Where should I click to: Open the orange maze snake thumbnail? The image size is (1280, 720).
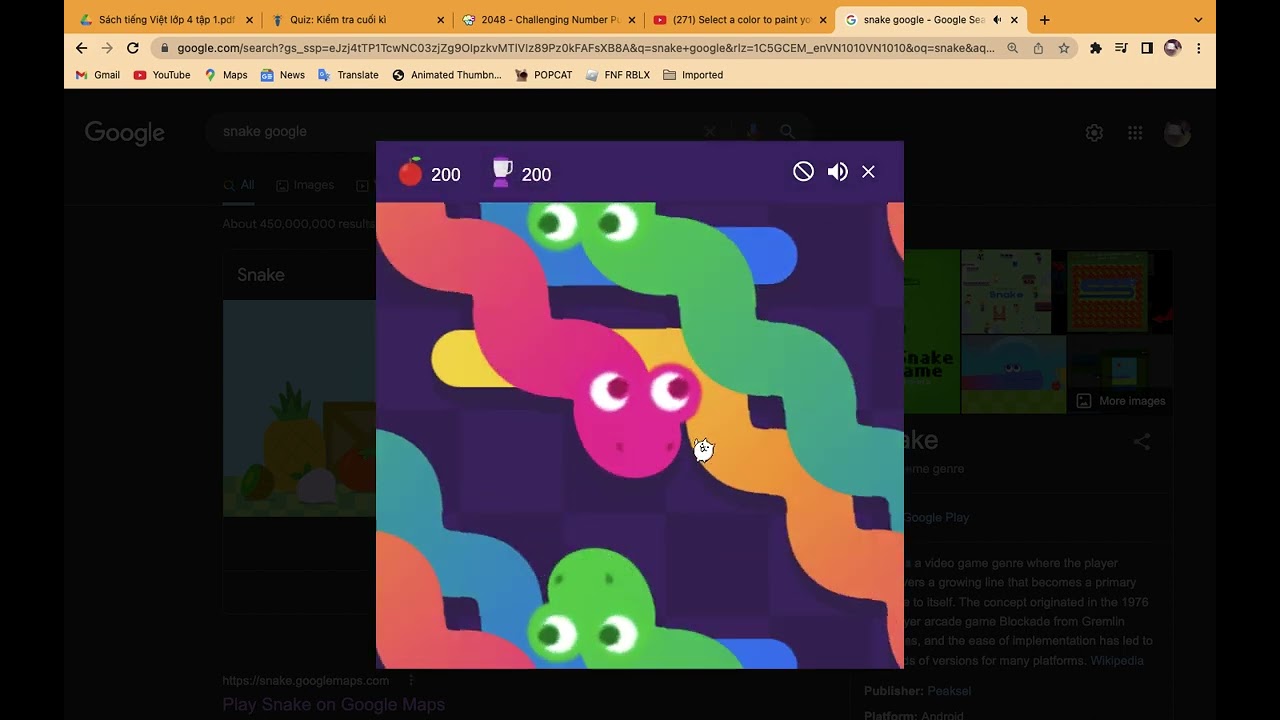(x=1106, y=291)
